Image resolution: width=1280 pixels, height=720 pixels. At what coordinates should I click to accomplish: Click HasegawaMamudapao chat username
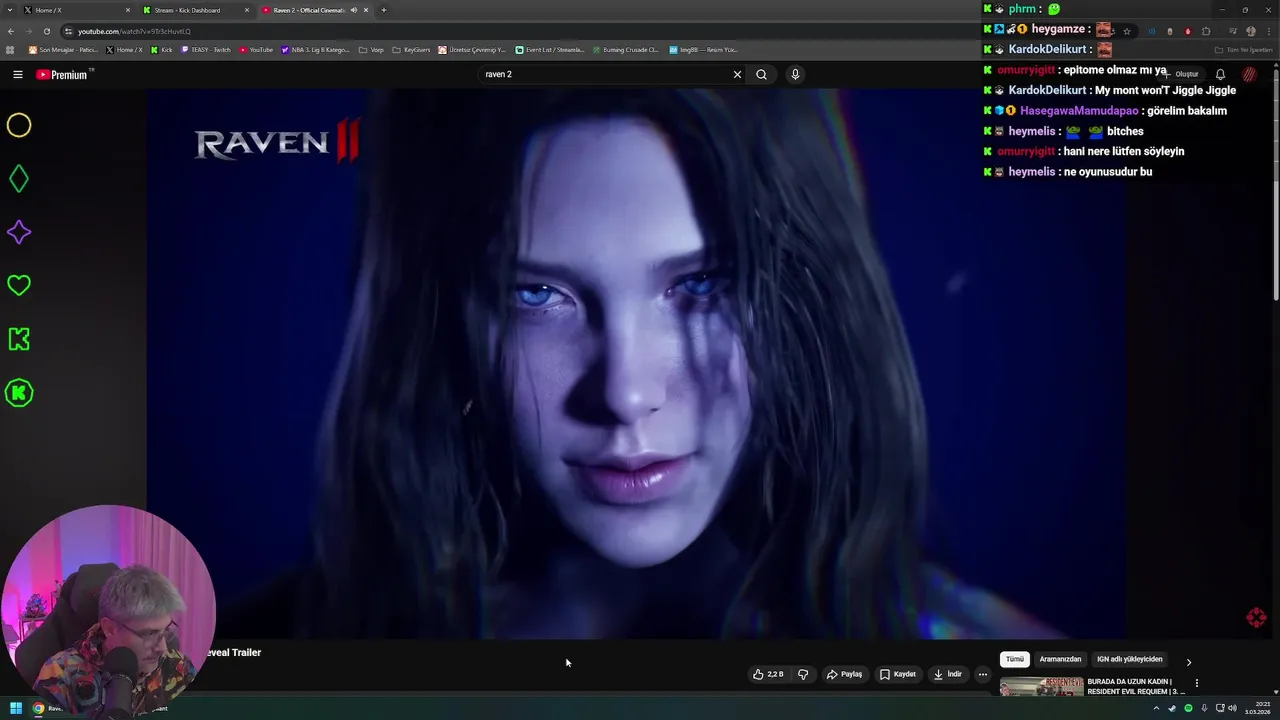pyautogui.click(x=1079, y=111)
